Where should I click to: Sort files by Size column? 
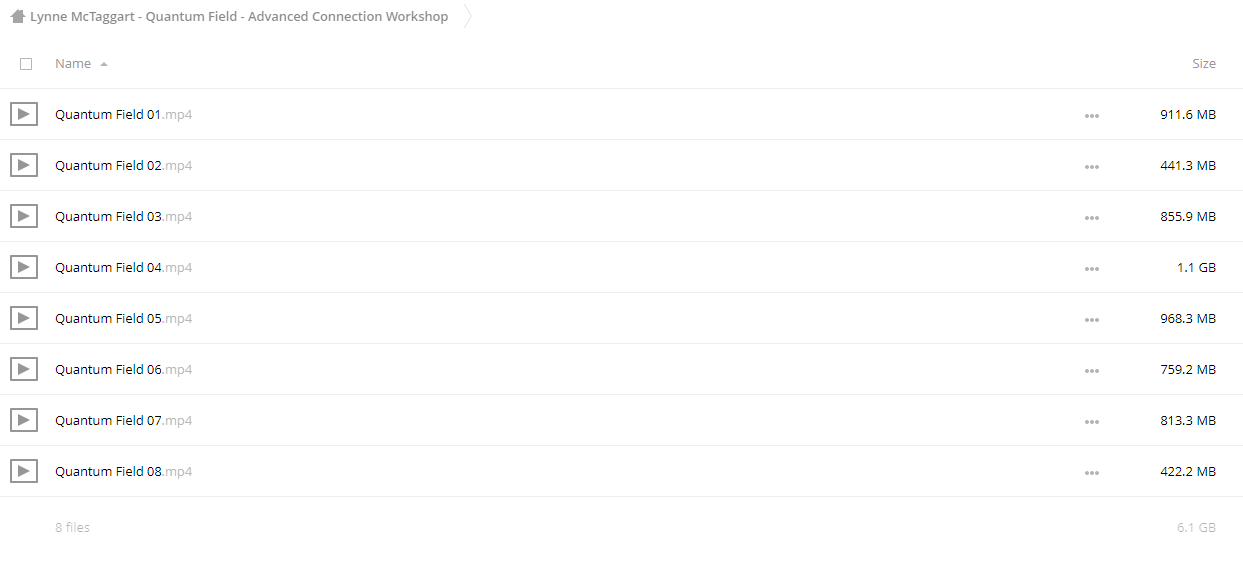[1204, 63]
